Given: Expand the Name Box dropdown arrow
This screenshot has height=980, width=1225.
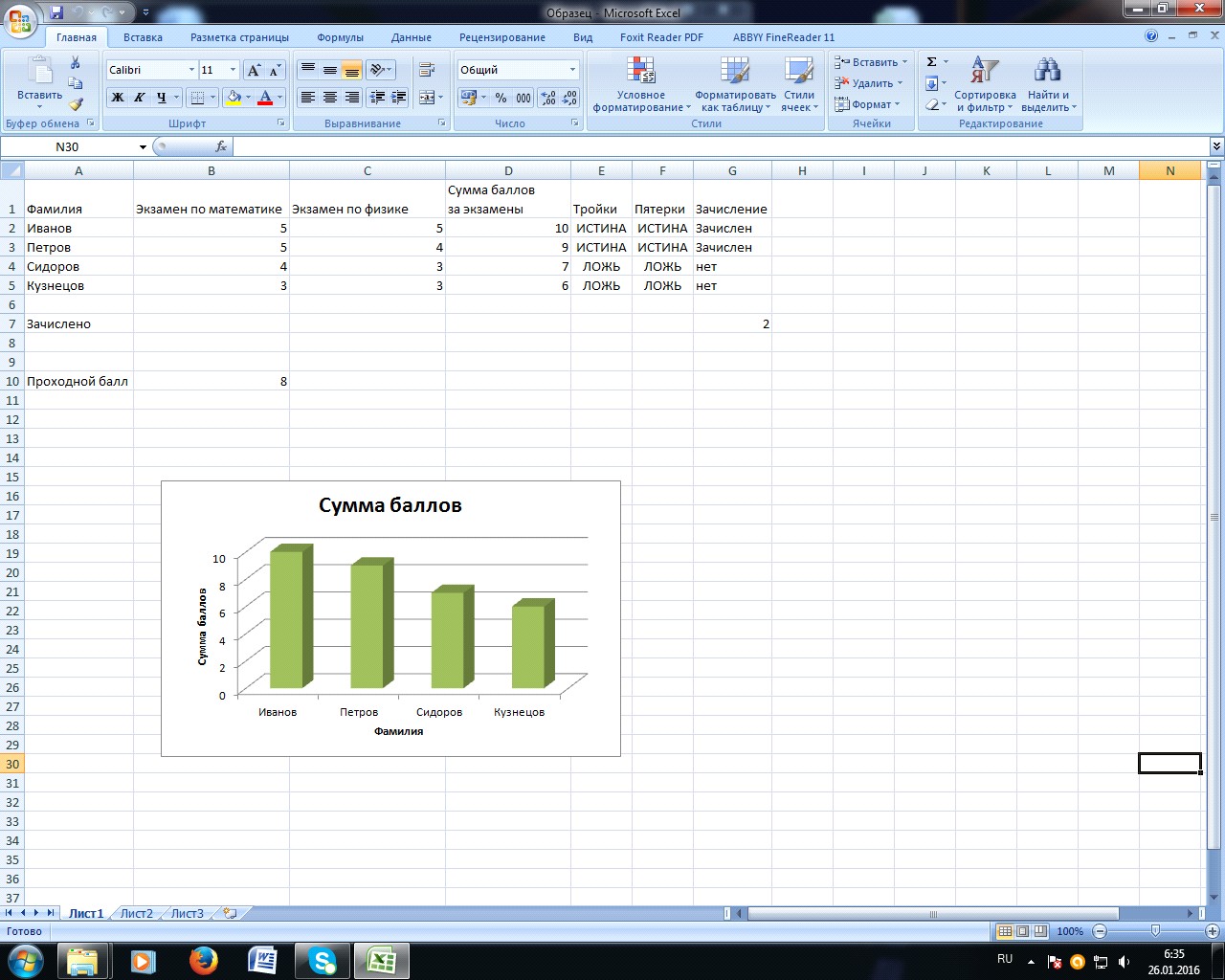Looking at the screenshot, I should point(143,146).
